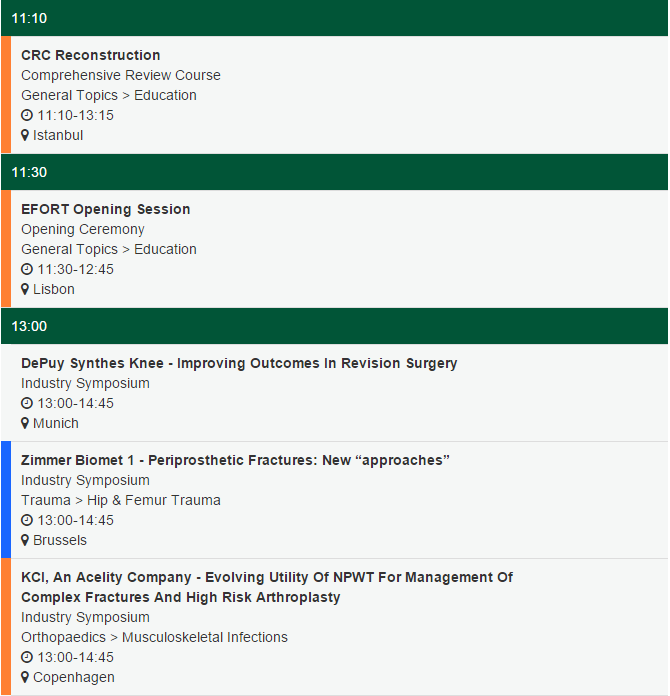Open the CRC Reconstruction session

click(91, 55)
